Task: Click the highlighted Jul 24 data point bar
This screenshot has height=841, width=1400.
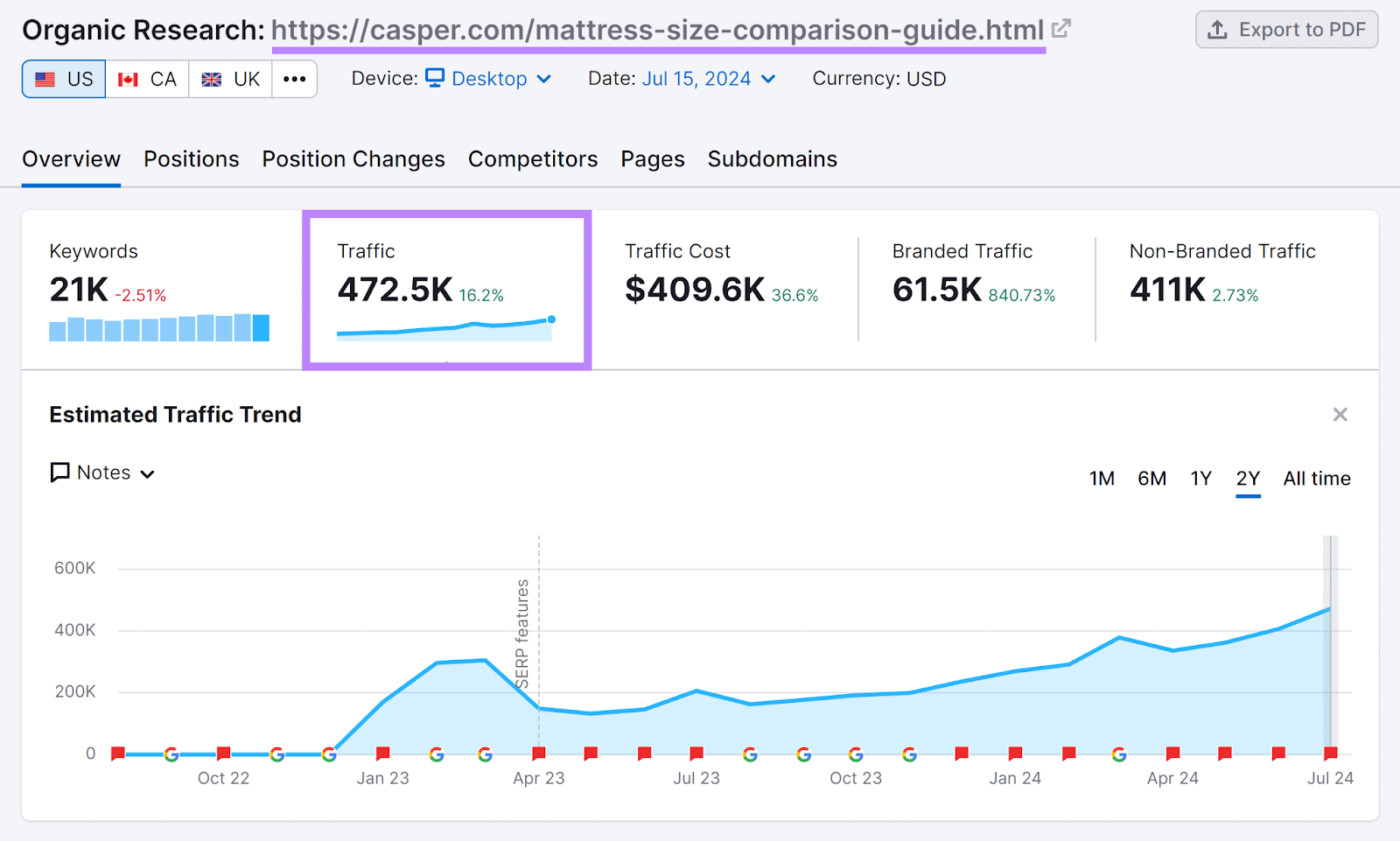Action: pos(1330,644)
